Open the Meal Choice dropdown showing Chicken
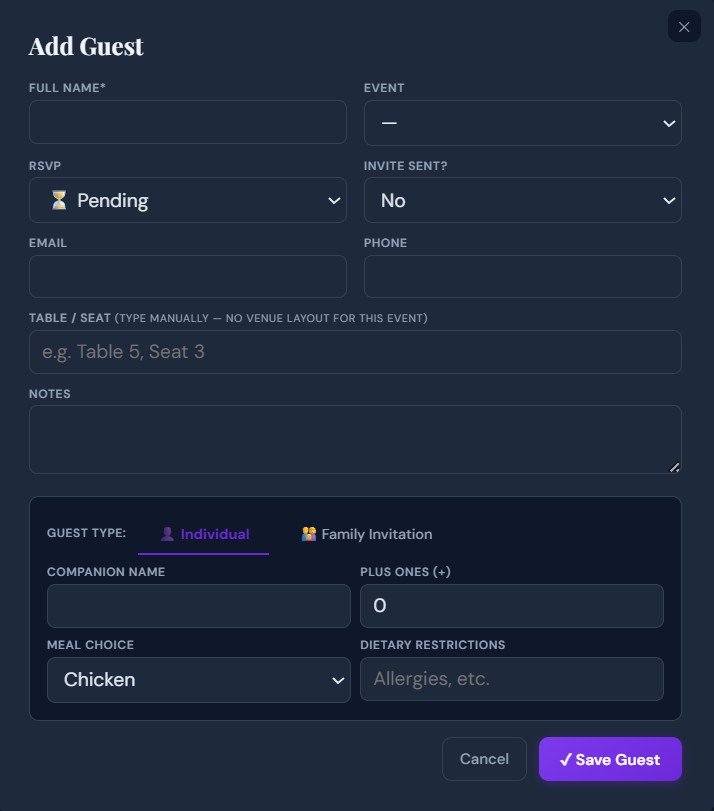Image resolution: width=714 pixels, height=811 pixels. pos(198,679)
